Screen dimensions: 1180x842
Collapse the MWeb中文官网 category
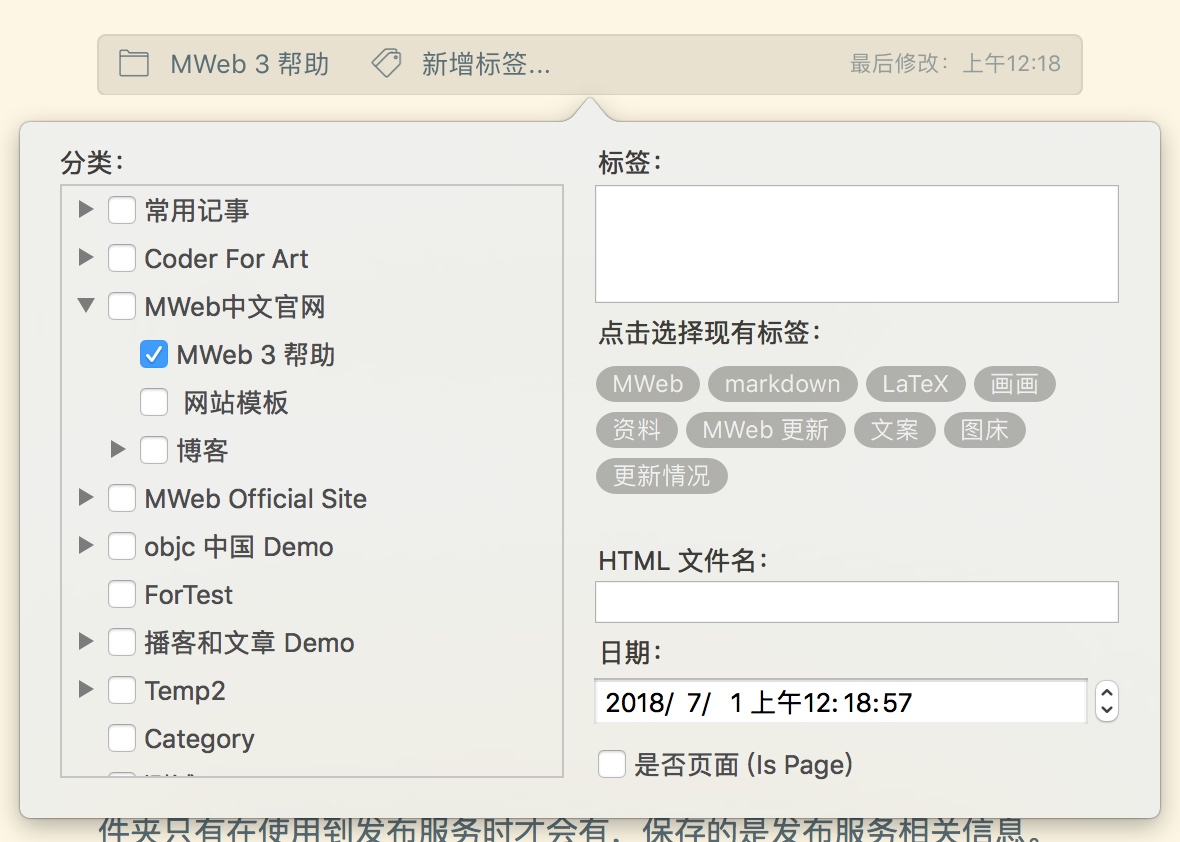coord(86,306)
